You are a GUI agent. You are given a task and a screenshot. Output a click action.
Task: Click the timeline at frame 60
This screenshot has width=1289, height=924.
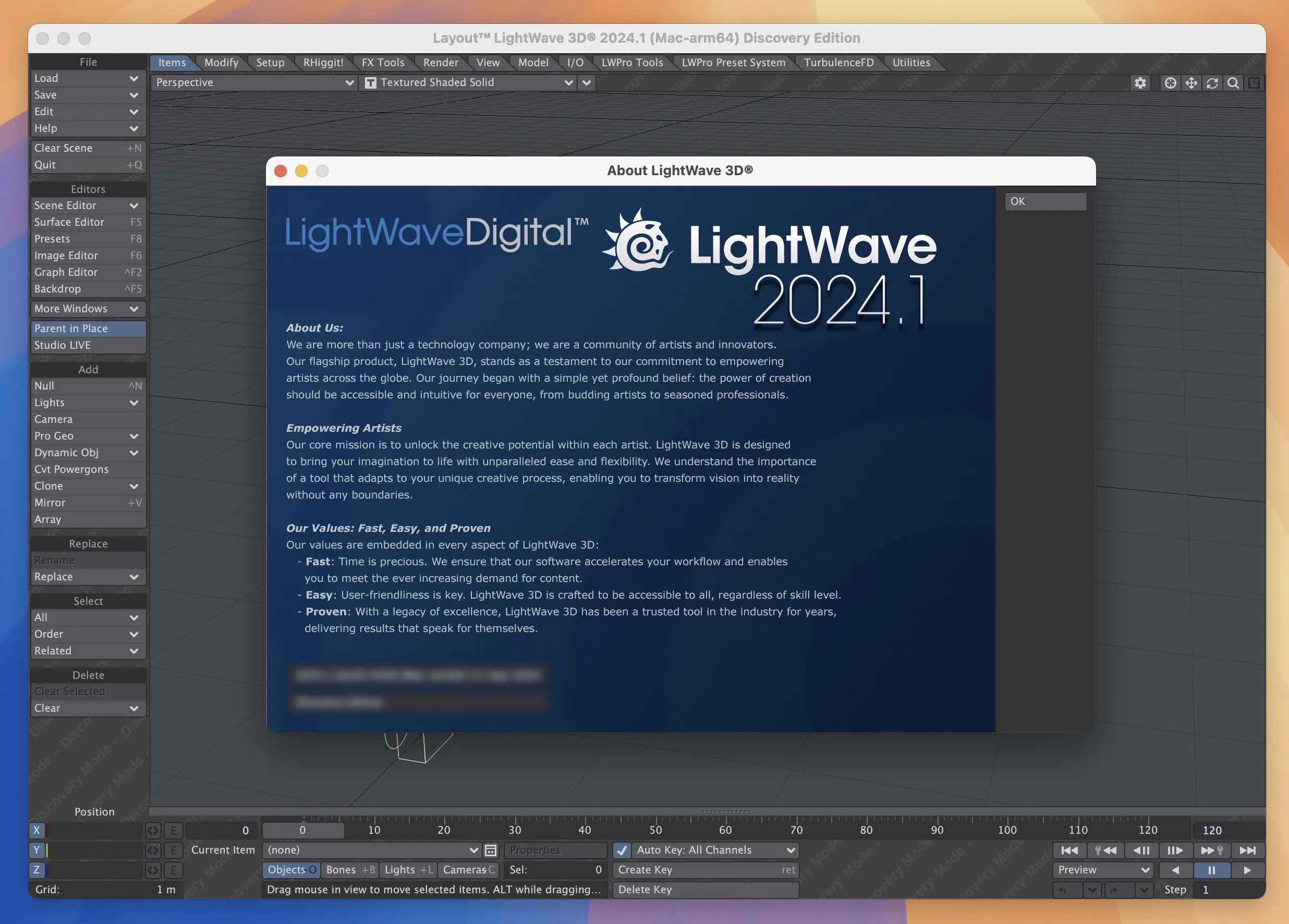(x=726, y=830)
